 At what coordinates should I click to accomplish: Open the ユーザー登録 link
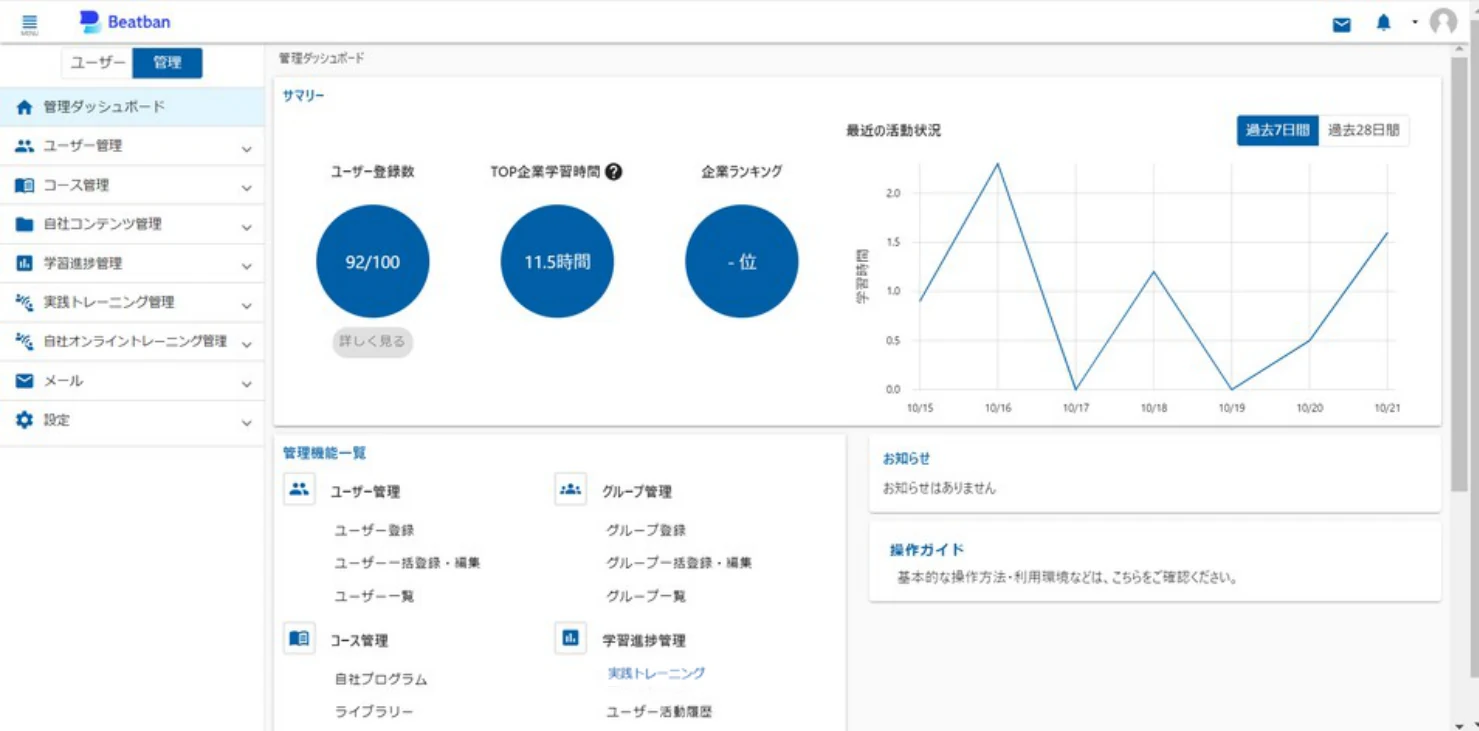(x=374, y=530)
